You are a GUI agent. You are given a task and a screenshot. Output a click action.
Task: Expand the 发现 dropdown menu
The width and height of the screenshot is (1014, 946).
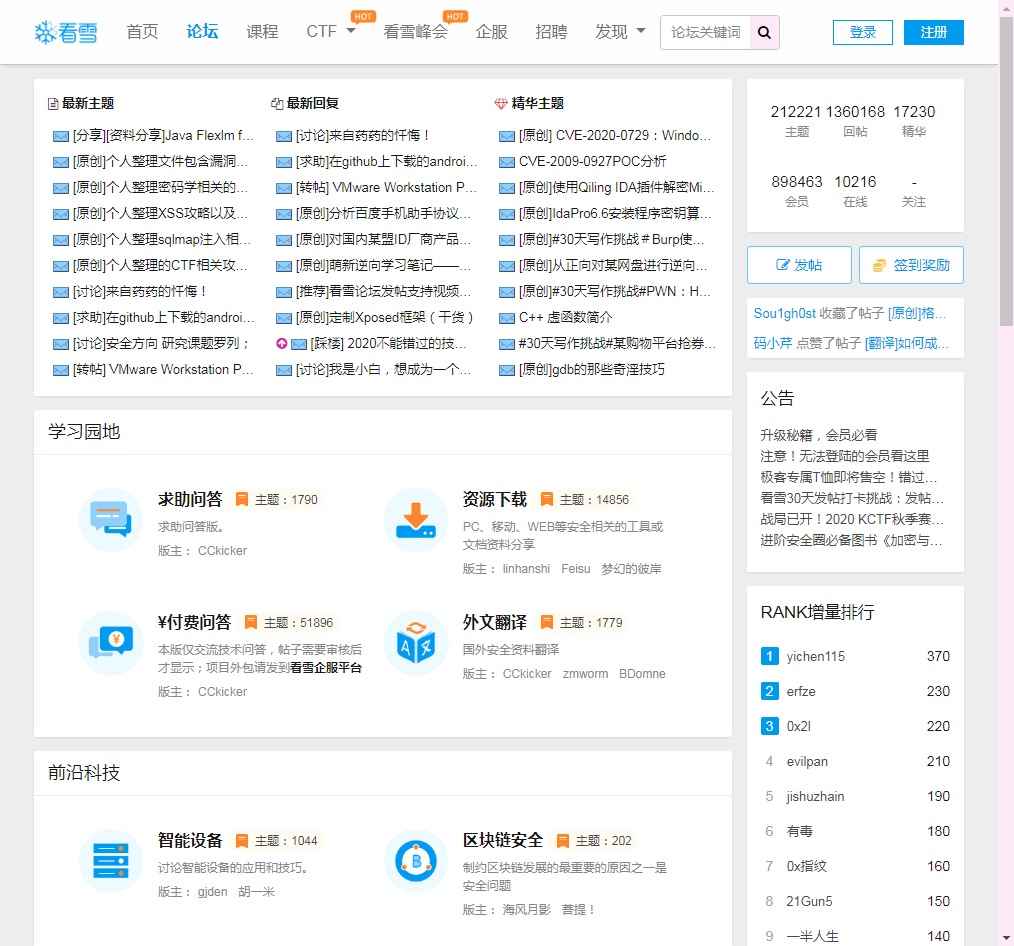(620, 31)
